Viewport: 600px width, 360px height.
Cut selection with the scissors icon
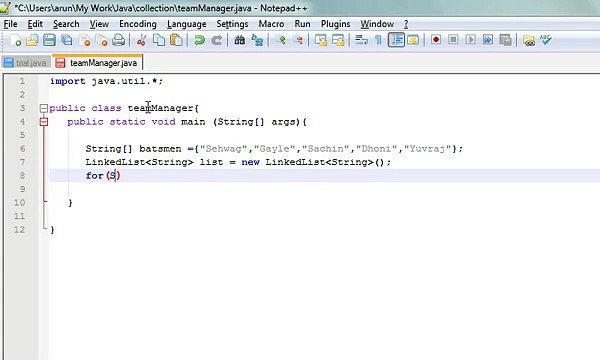pos(141,40)
